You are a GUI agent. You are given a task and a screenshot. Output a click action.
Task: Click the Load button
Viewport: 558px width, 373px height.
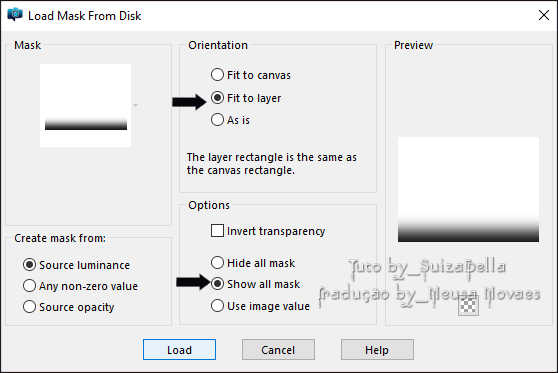[x=179, y=350]
